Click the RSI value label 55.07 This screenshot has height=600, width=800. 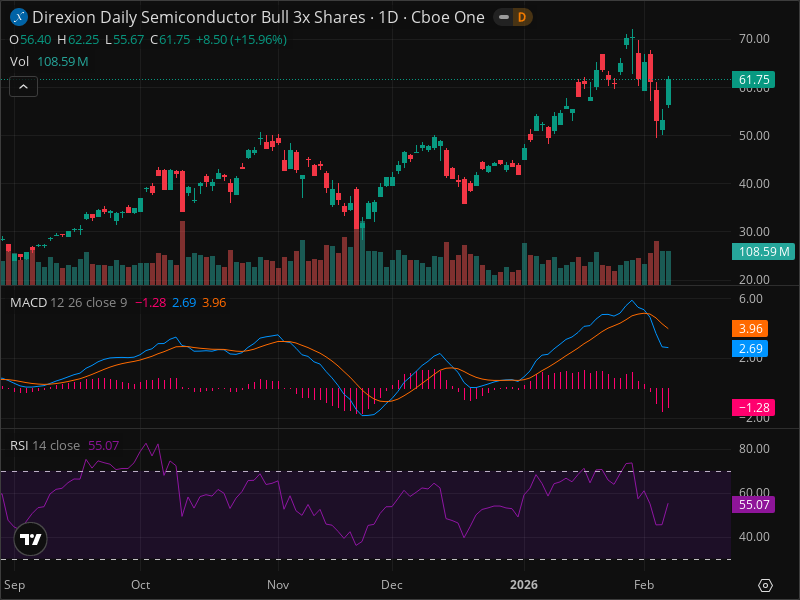(754, 505)
